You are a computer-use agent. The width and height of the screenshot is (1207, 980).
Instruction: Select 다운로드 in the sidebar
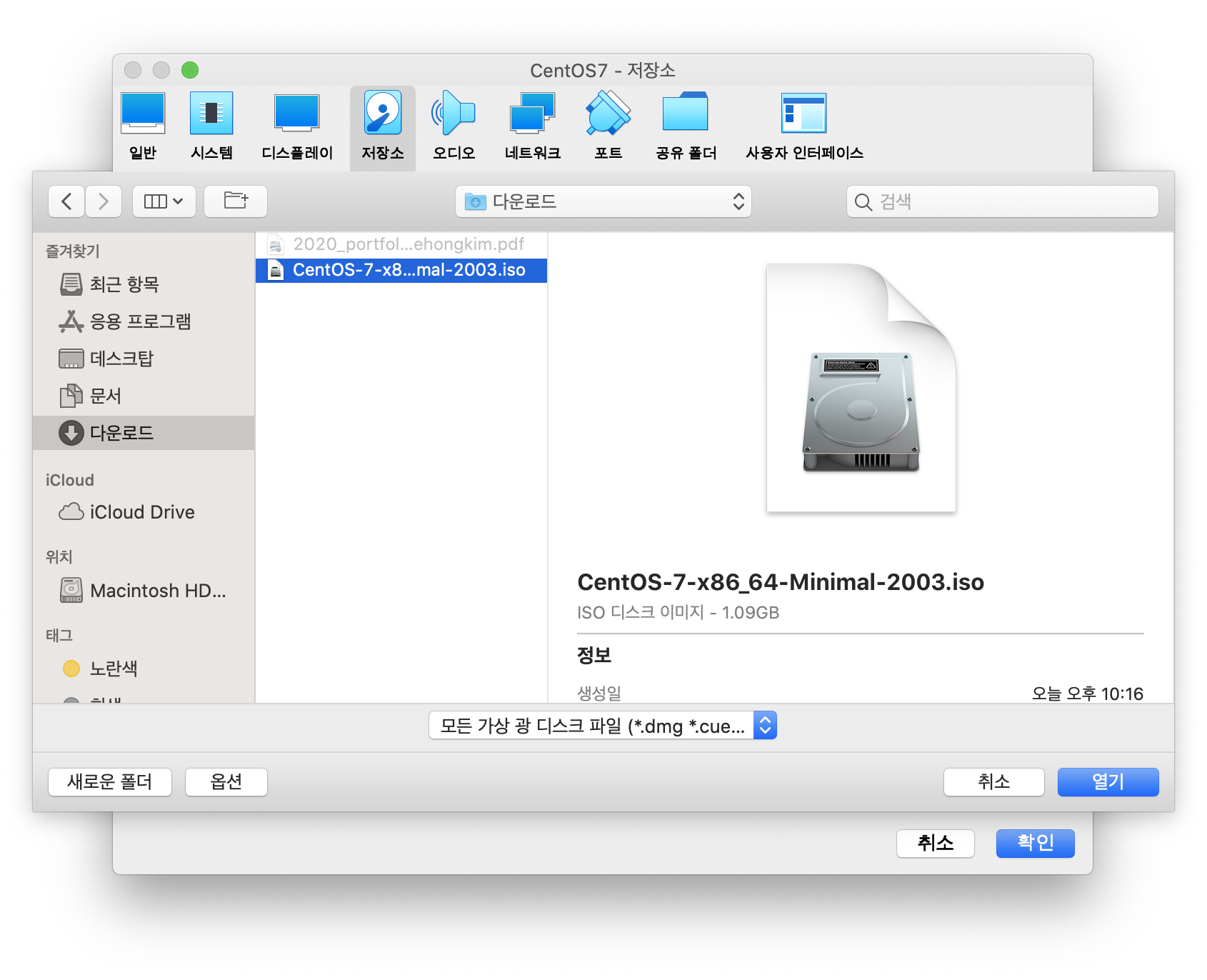point(144,433)
